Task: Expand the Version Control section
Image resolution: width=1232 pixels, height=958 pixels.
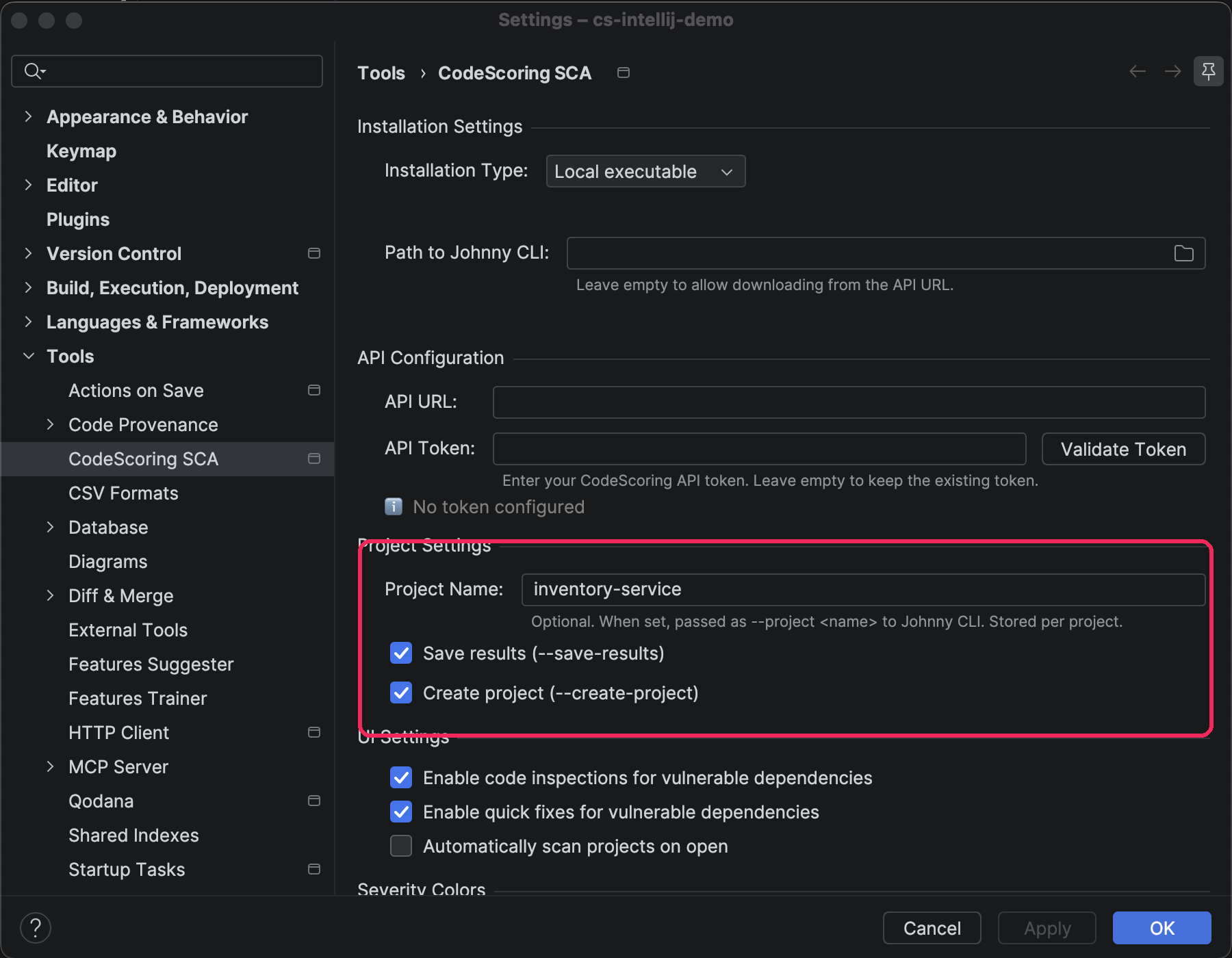Action: (28, 253)
